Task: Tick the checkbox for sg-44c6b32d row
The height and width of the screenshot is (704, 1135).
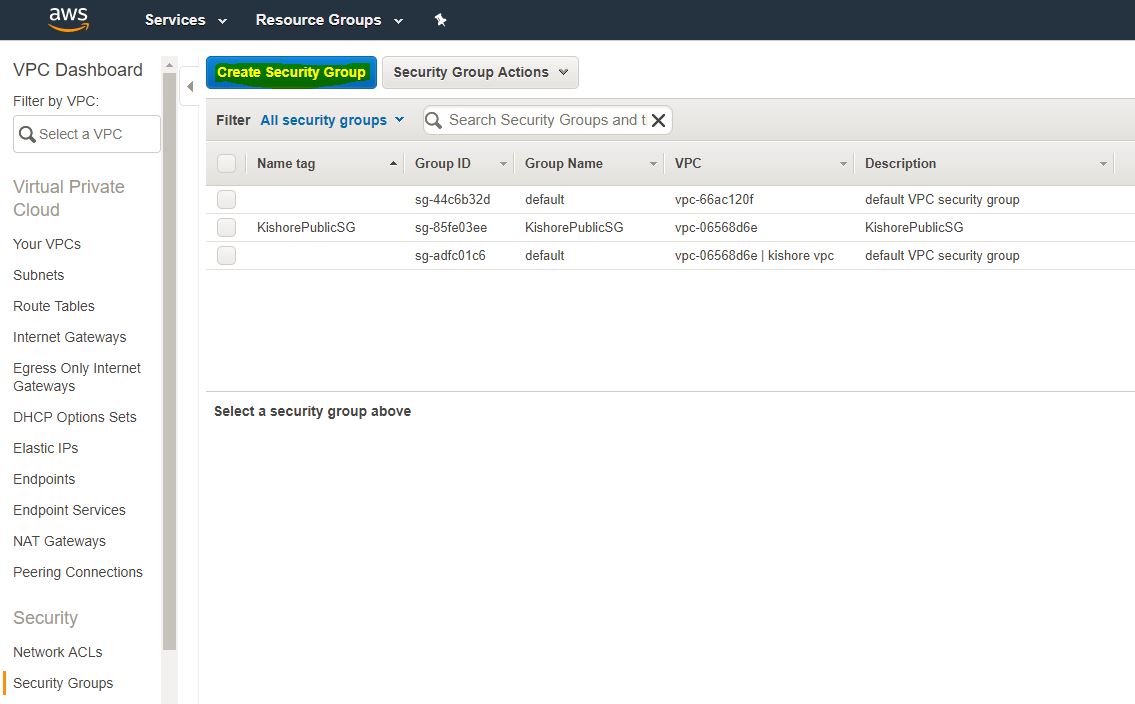Action: click(x=227, y=199)
